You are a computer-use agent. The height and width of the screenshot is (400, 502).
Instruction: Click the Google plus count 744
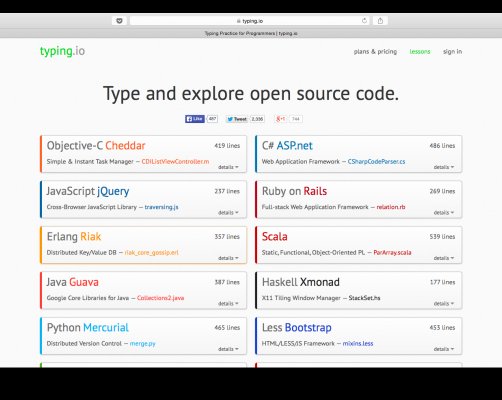tap(296, 119)
